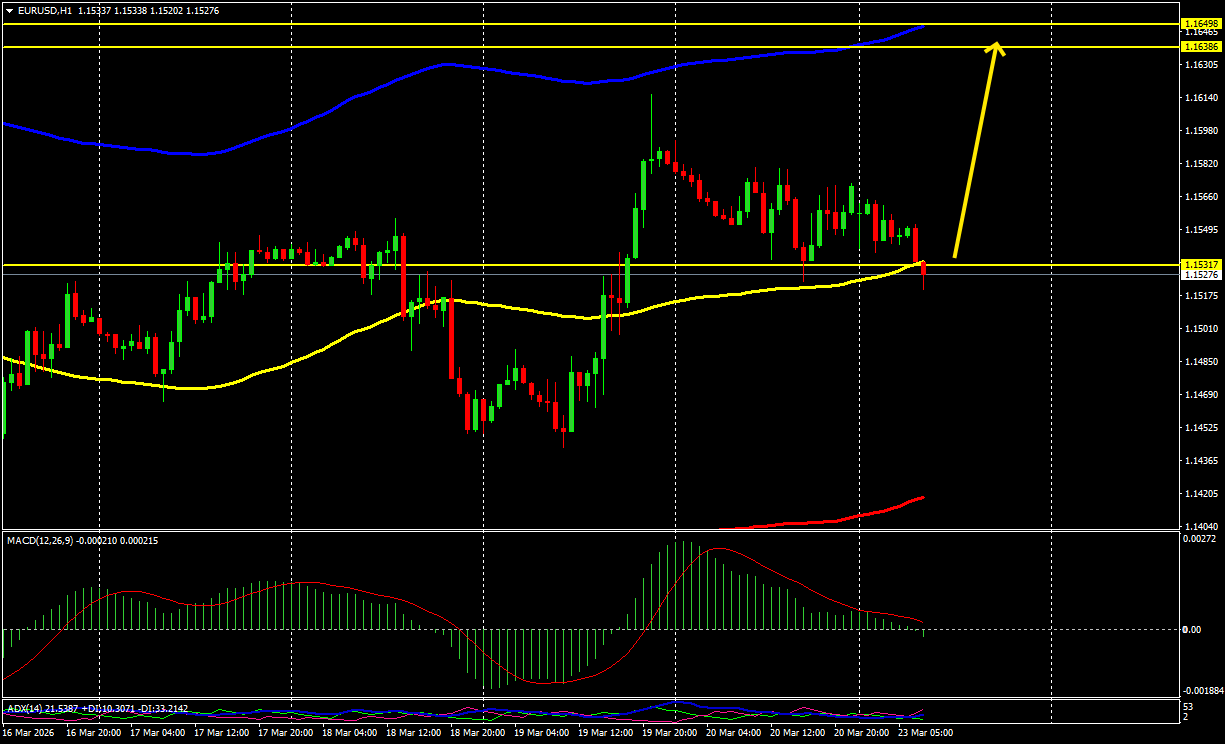Image resolution: width=1225 pixels, height=744 pixels.
Task: Click the 19 Mar 12:00 time label
Action: point(606,734)
